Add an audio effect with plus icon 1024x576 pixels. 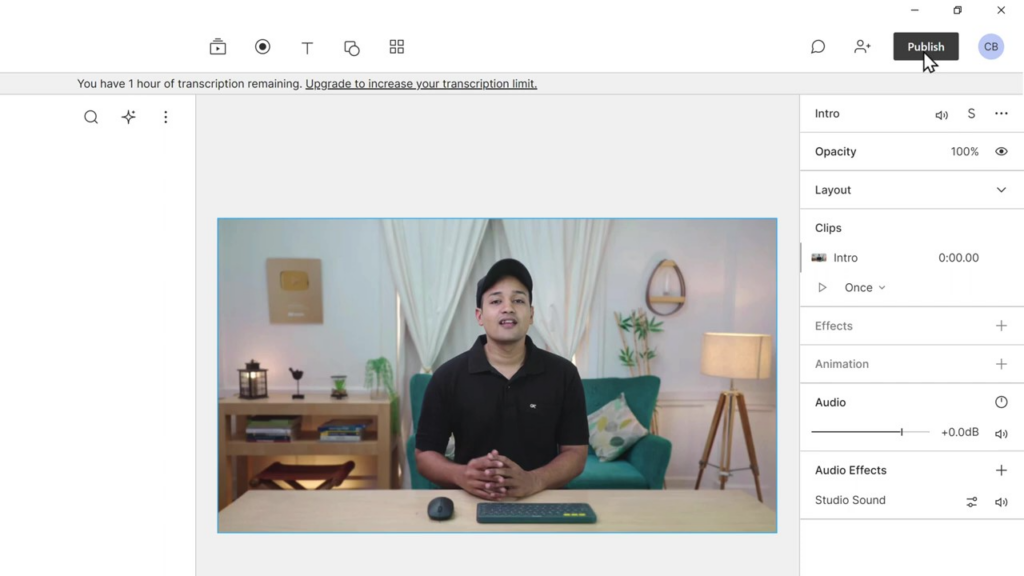click(x=1001, y=470)
